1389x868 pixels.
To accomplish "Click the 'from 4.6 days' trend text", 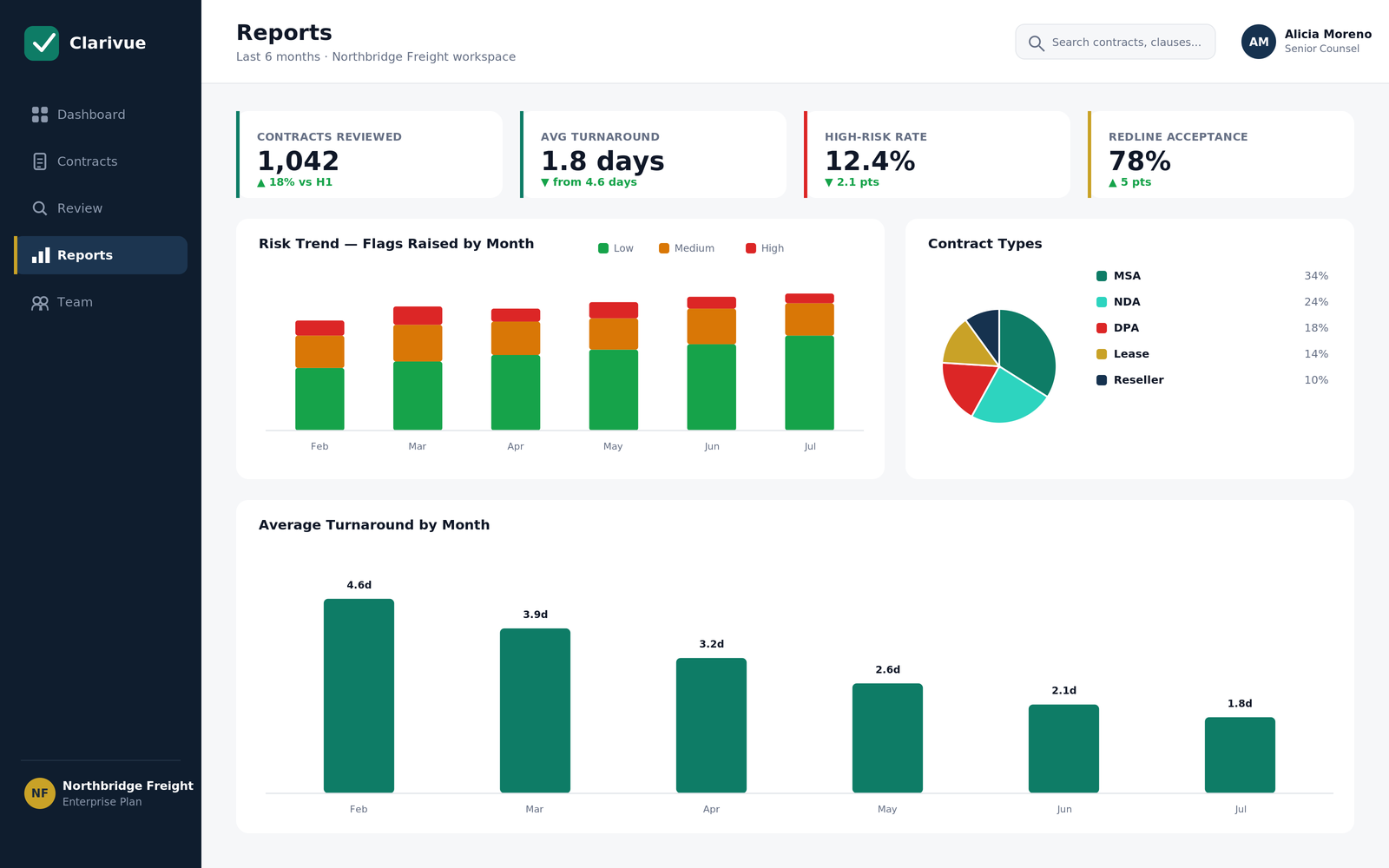I will 589,182.
